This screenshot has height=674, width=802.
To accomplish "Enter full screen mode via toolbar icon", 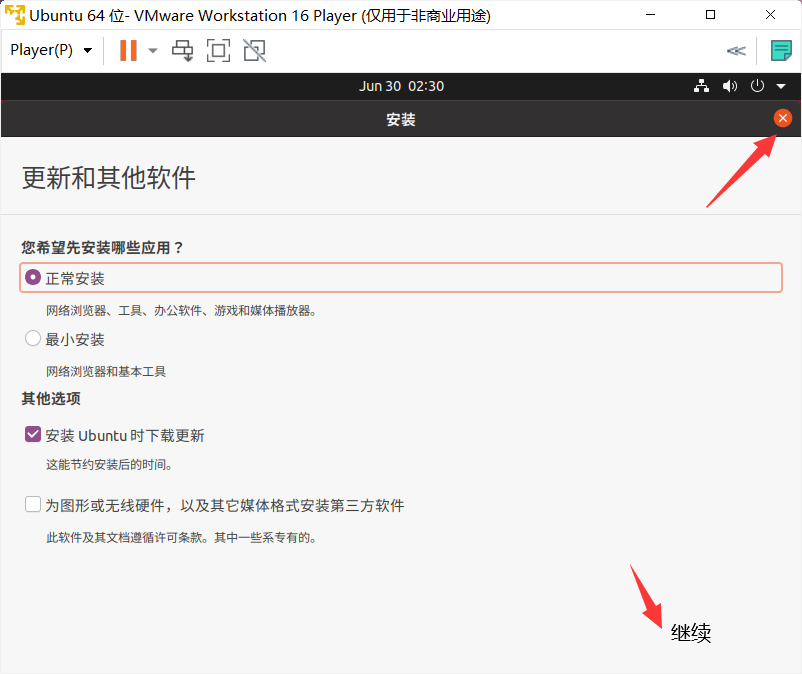I will tap(218, 50).
